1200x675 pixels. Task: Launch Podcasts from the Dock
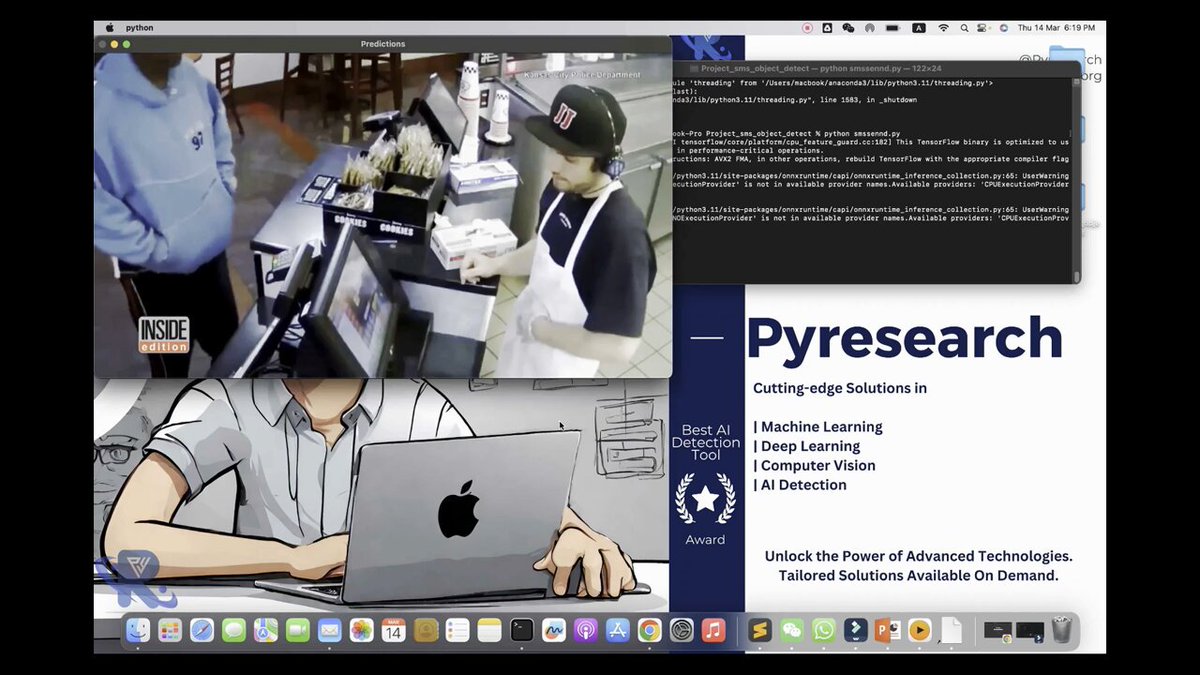point(586,630)
